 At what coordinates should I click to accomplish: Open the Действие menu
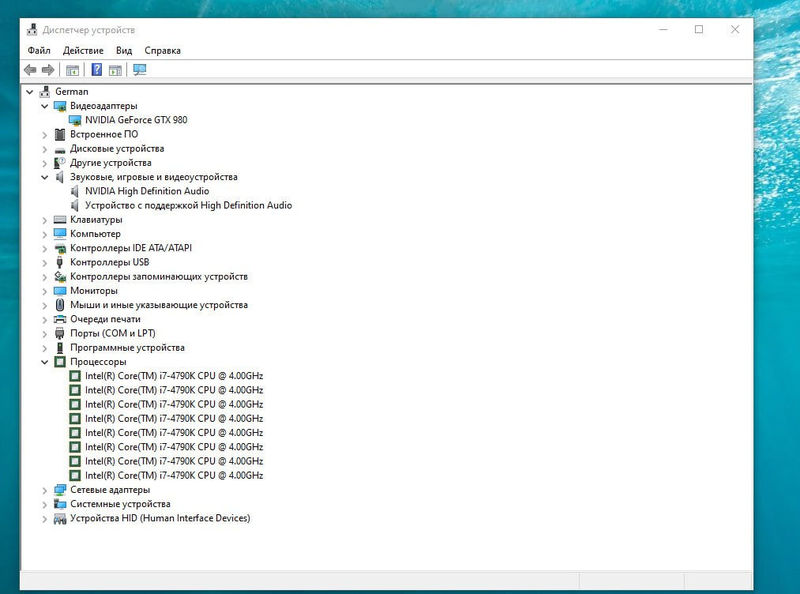click(83, 51)
